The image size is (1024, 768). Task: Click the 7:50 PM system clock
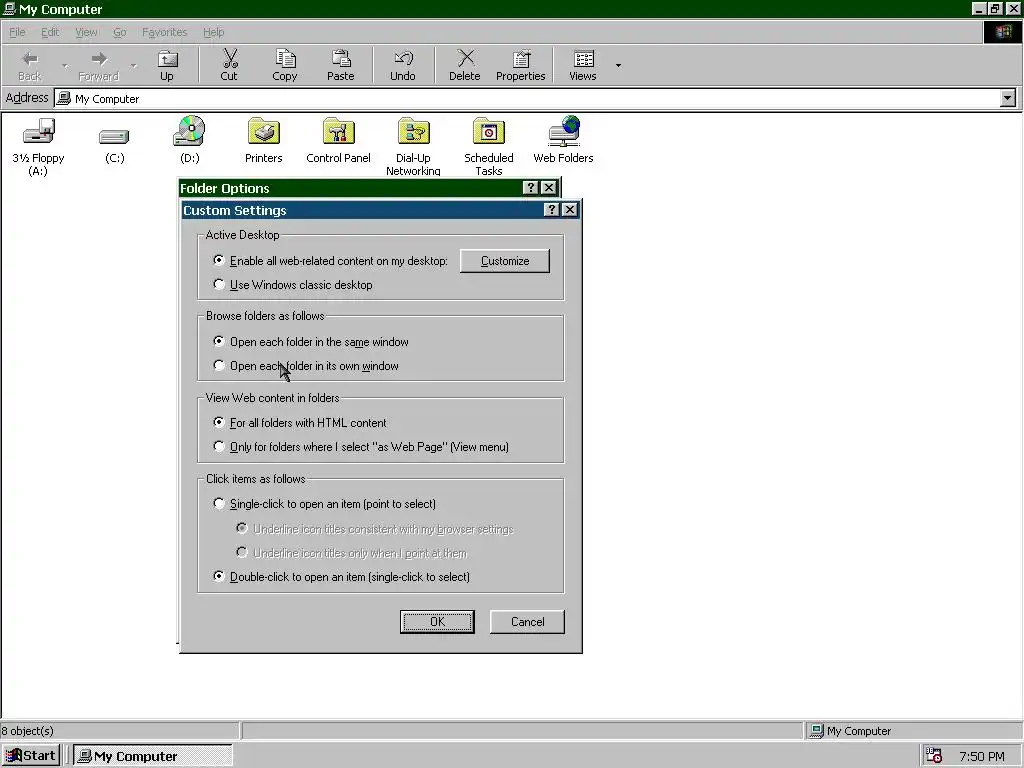click(982, 756)
